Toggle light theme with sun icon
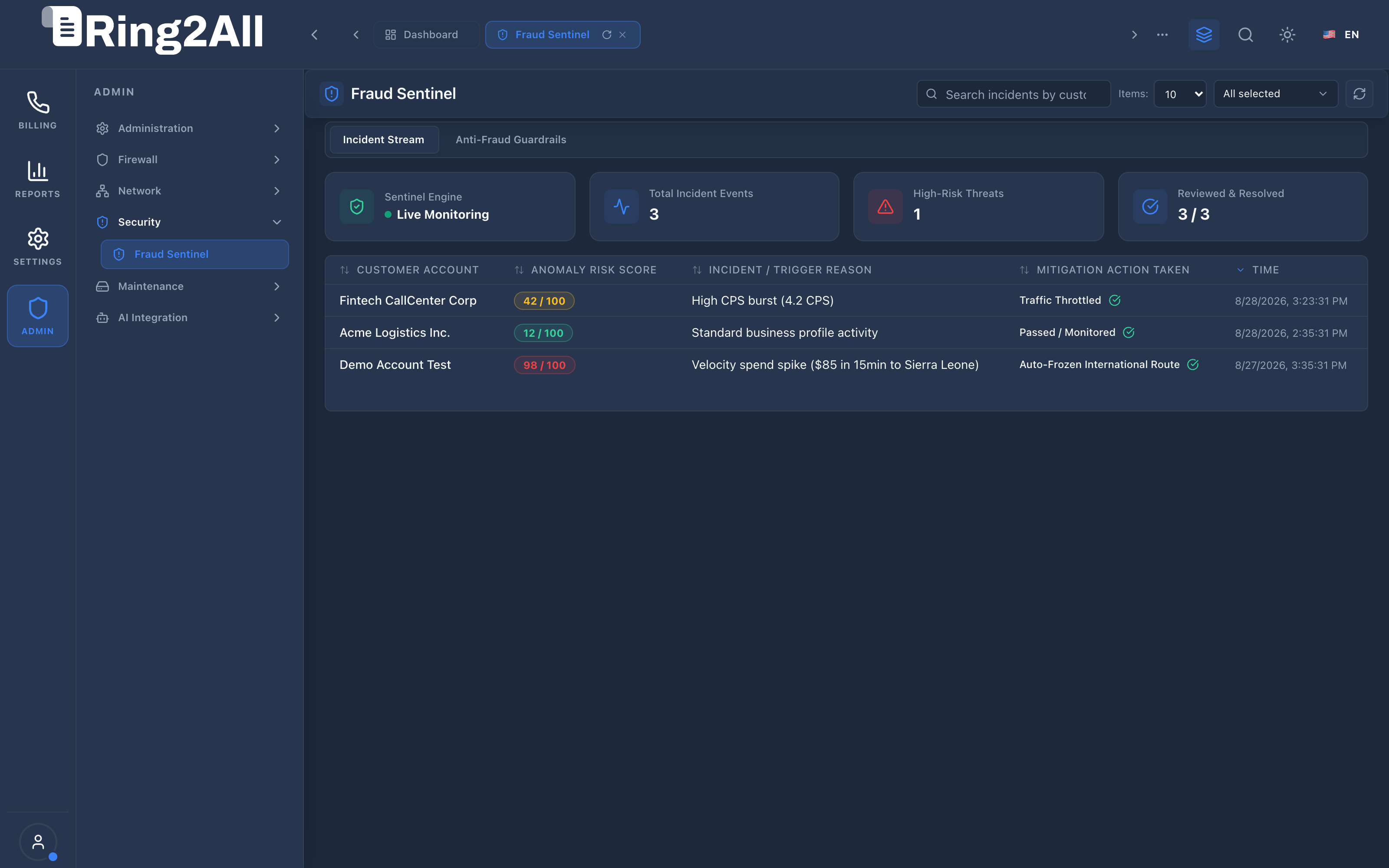 [1287, 34]
